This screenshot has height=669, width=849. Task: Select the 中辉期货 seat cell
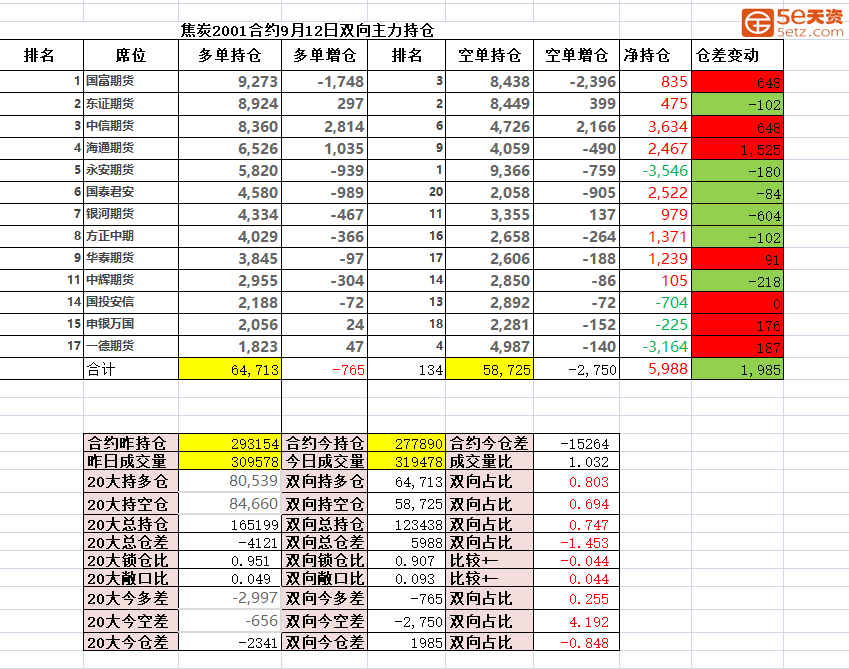pos(130,280)
